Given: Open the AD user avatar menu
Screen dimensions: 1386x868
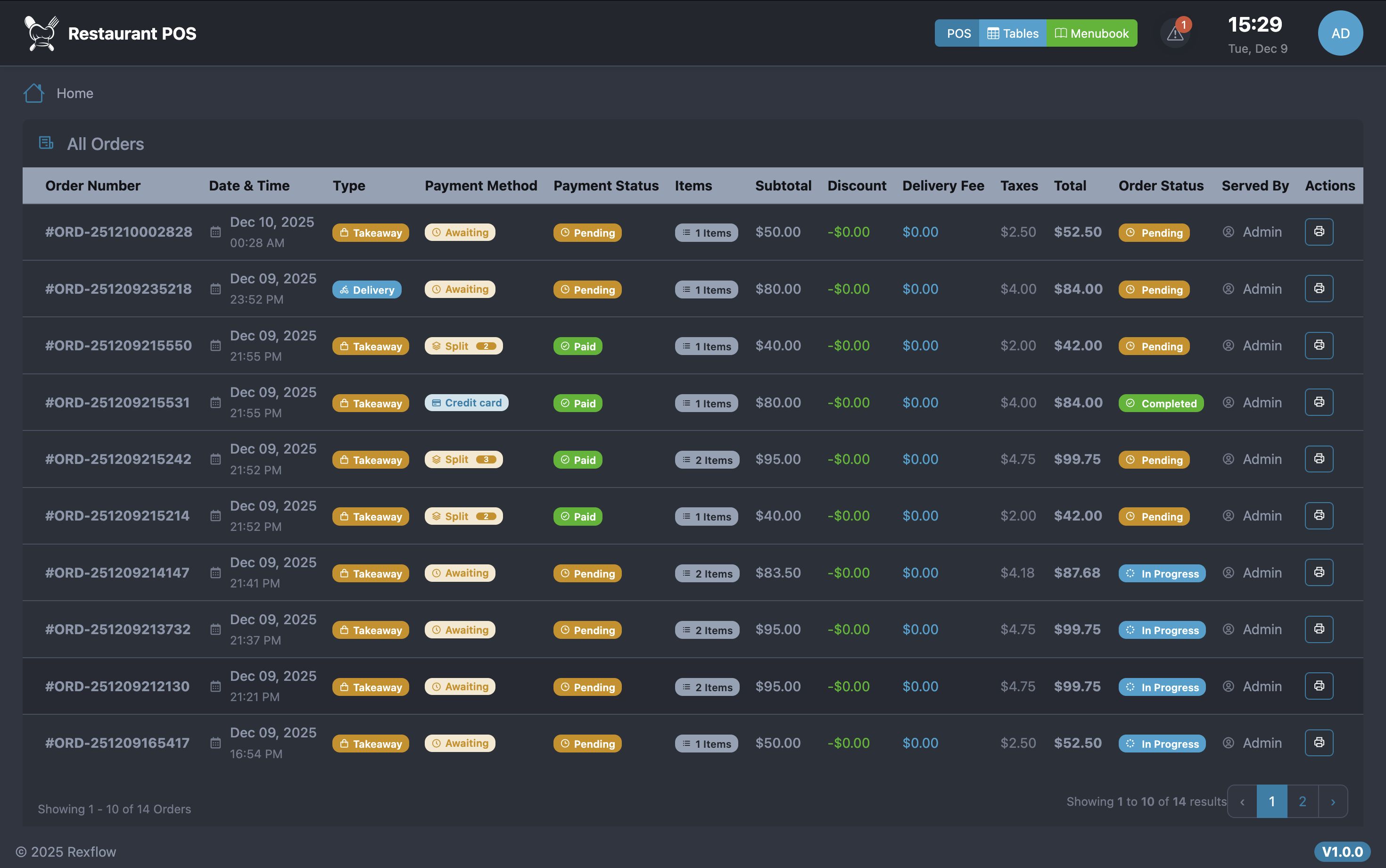Looking at the screenshot, I should pos(1339,33).
